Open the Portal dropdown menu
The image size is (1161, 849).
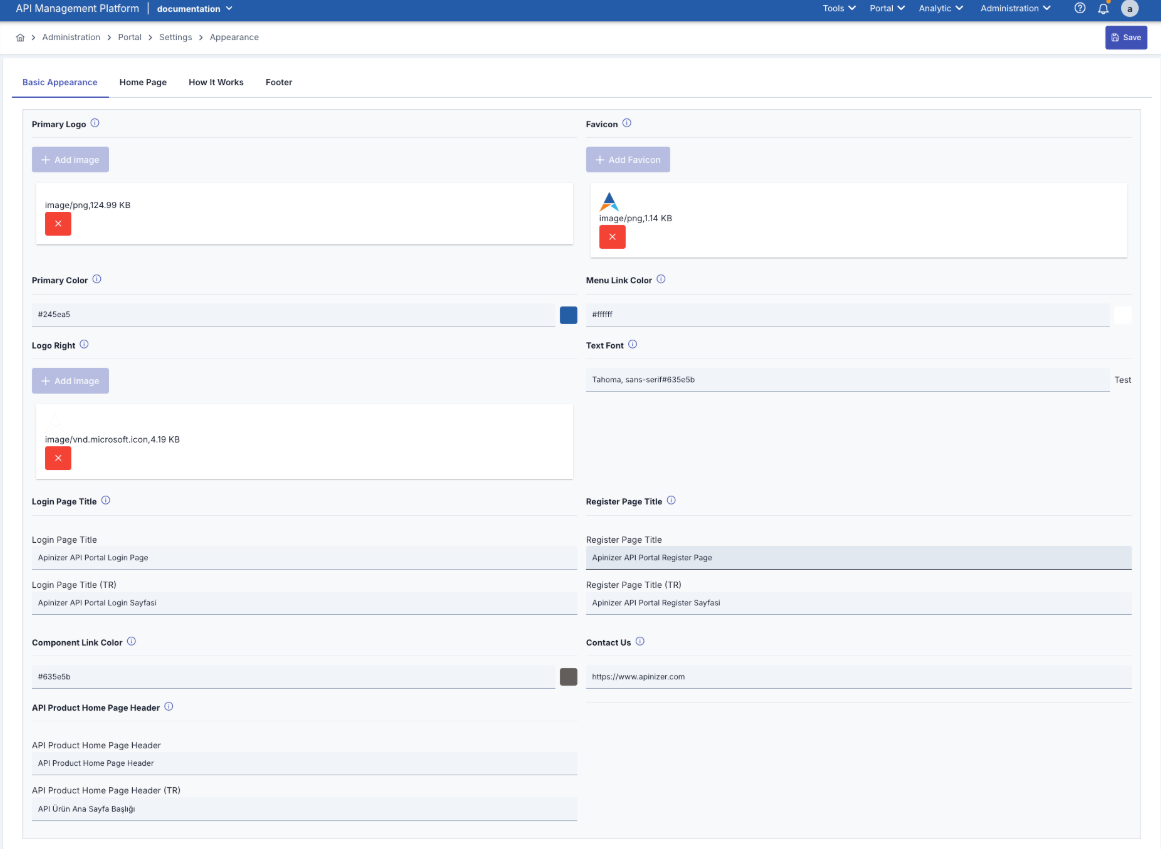click(x=887, y=8)
